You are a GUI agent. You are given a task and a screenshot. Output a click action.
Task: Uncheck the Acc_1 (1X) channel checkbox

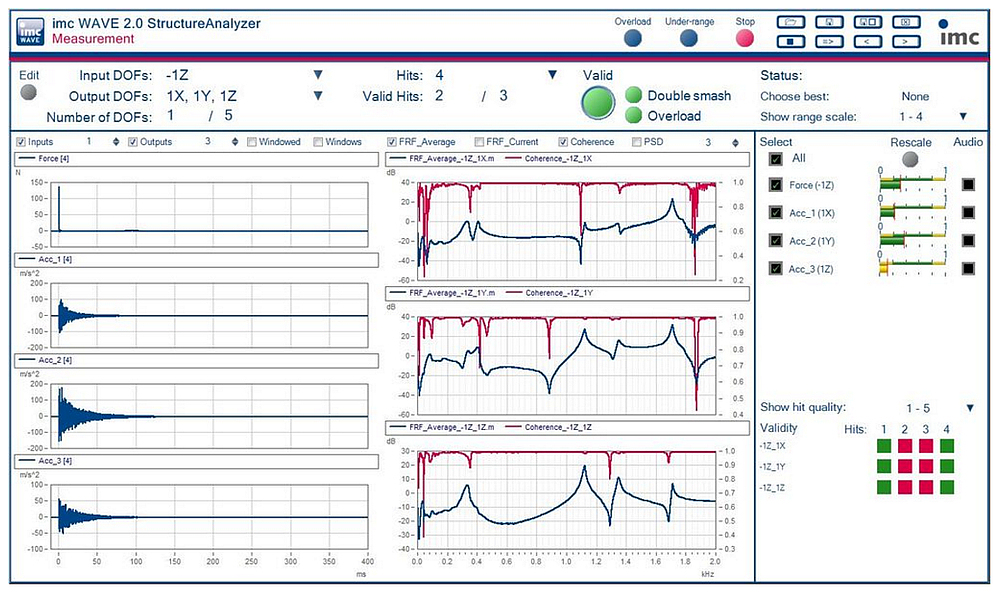pos(776,212)
